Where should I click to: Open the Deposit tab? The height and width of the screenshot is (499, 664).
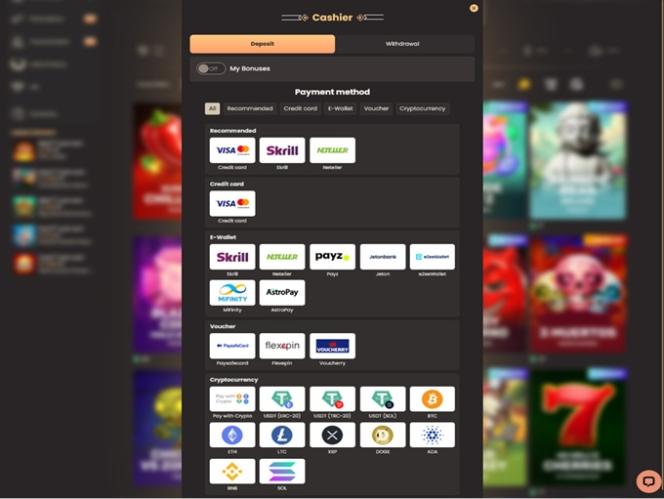[x=262, y=44]
